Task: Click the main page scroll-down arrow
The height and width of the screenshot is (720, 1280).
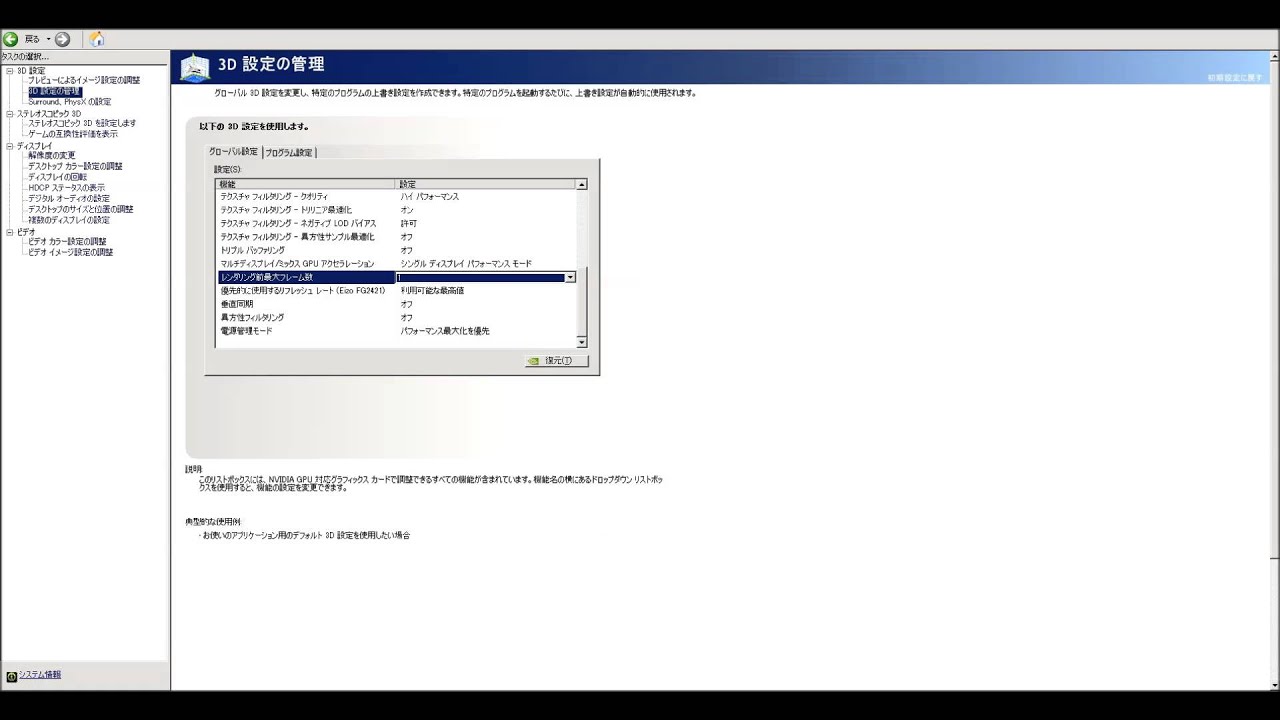Action: coord(1274,685)
